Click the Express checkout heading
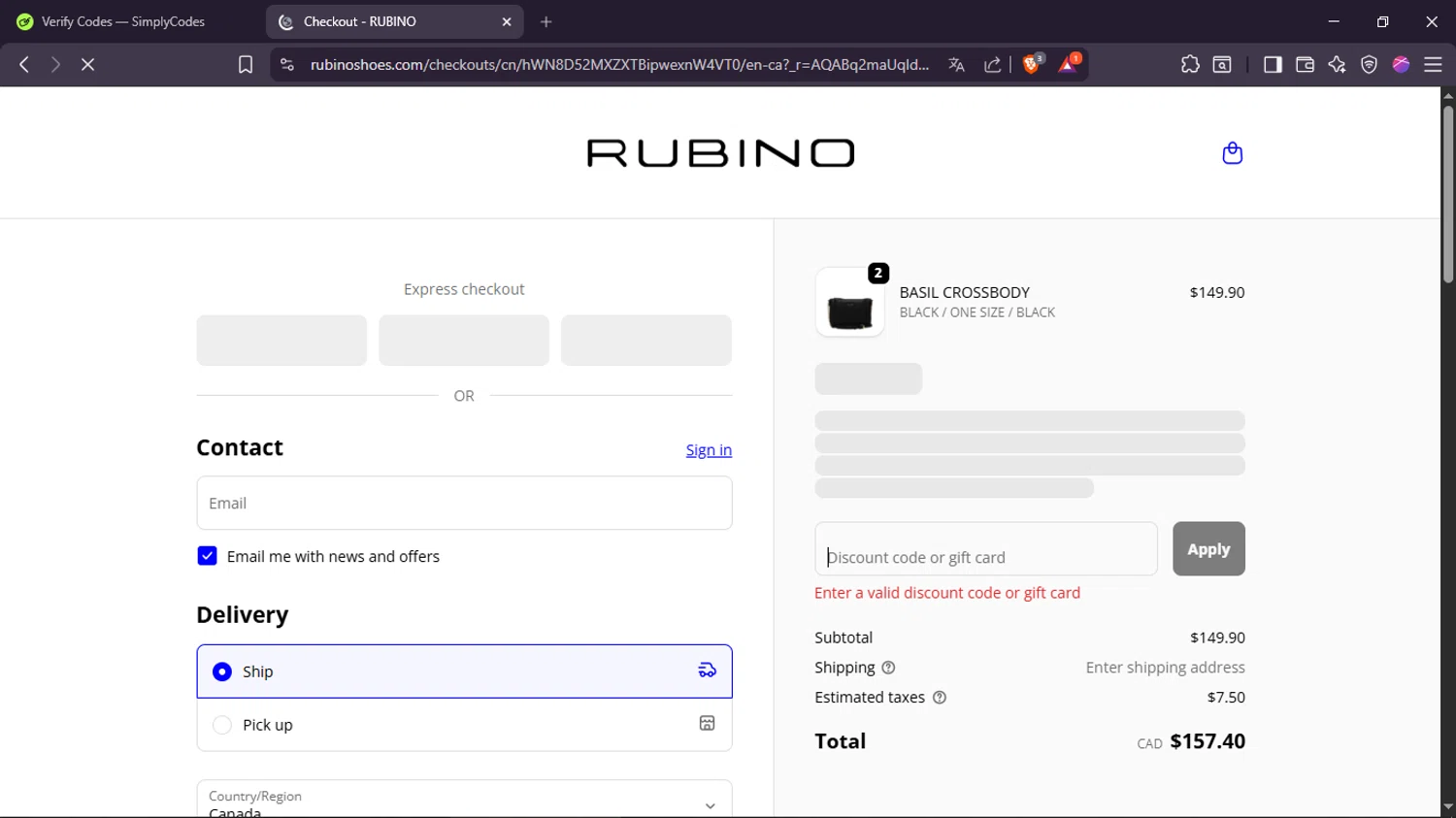This screenshot has width=1456, height=818. pos(464,289)
